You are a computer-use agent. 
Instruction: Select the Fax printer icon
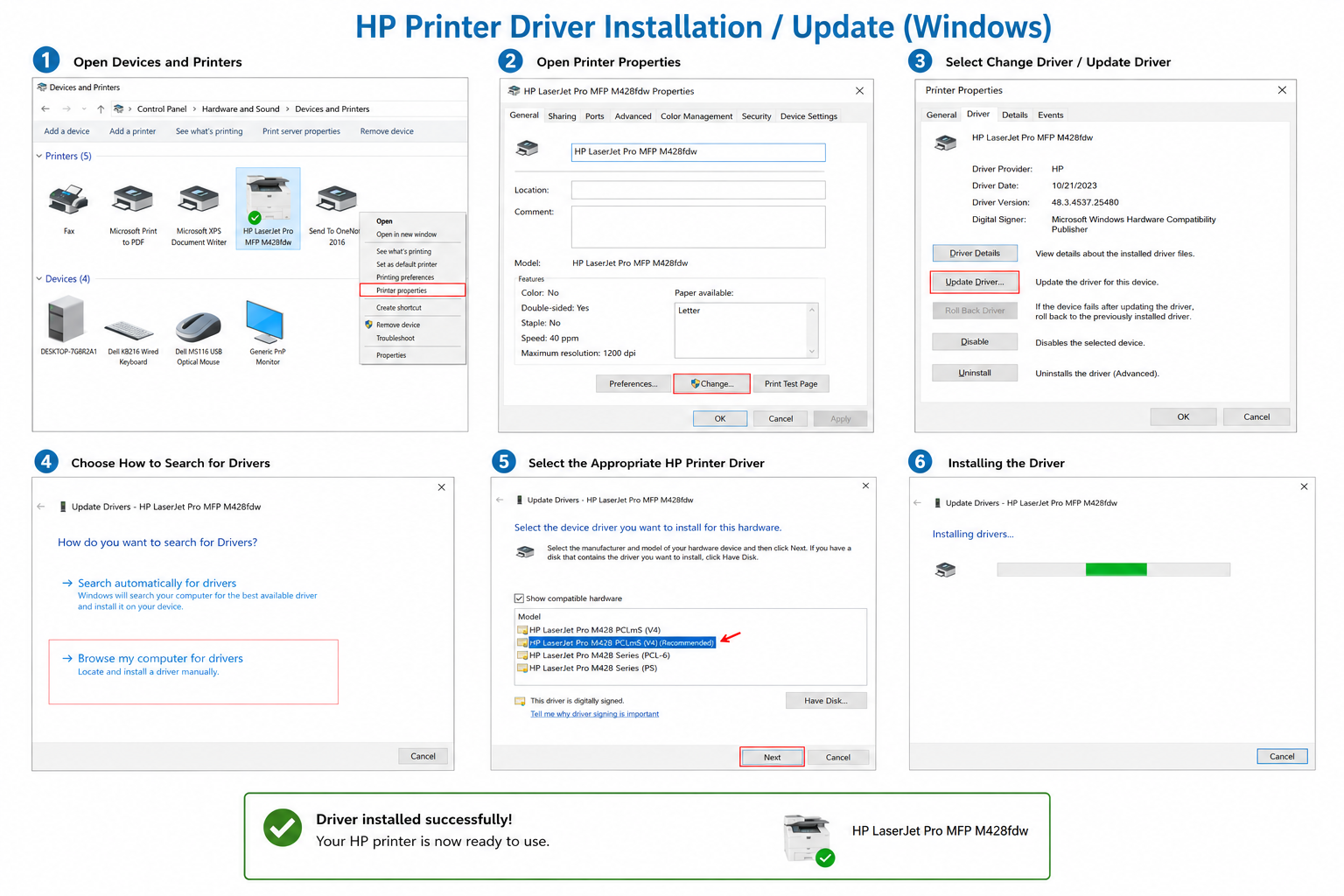68,200
